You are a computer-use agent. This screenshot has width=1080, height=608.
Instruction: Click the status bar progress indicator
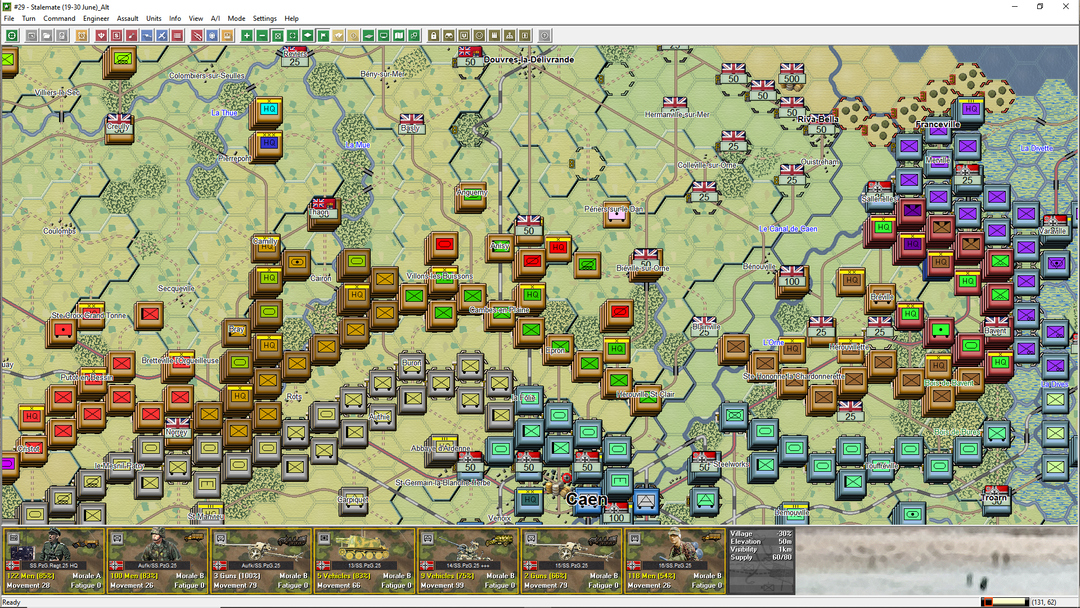[x=1004, y=602]
